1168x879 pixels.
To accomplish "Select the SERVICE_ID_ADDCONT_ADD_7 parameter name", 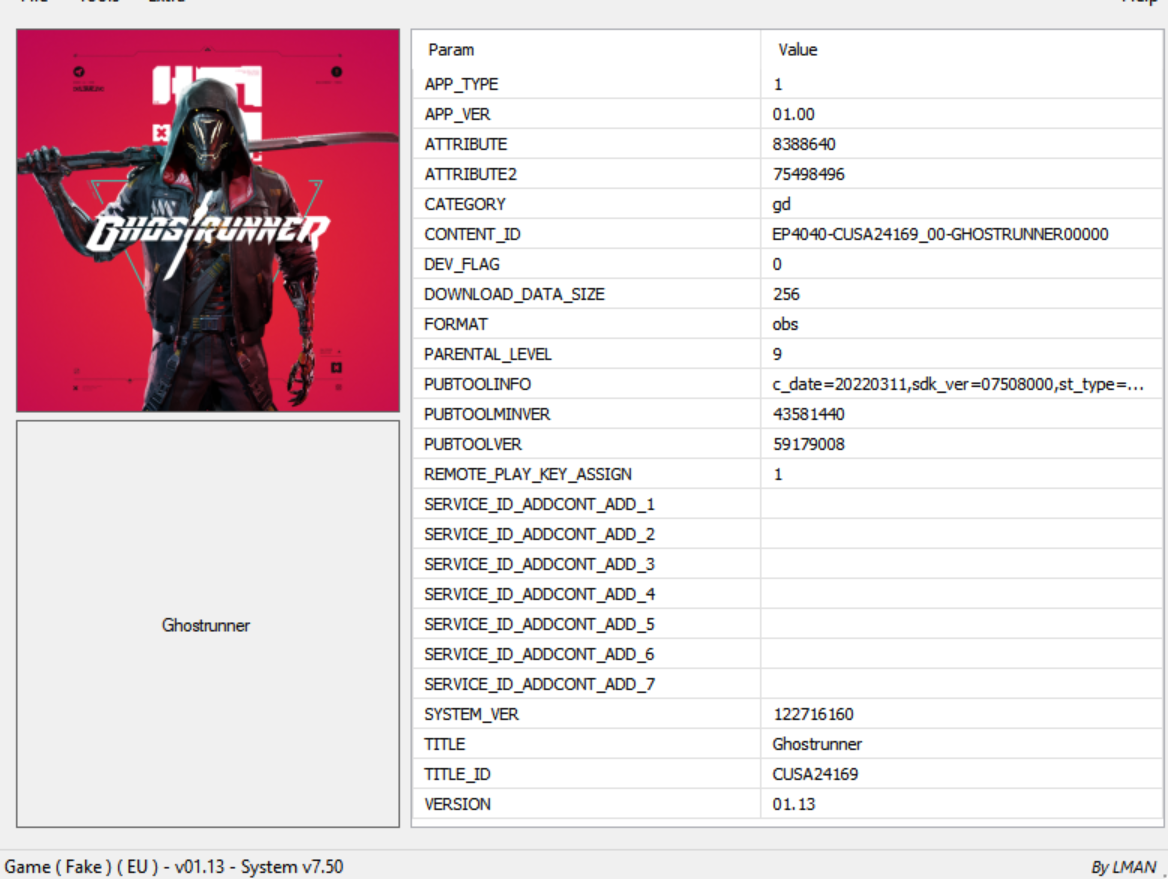I will click(x=539, y=684).
